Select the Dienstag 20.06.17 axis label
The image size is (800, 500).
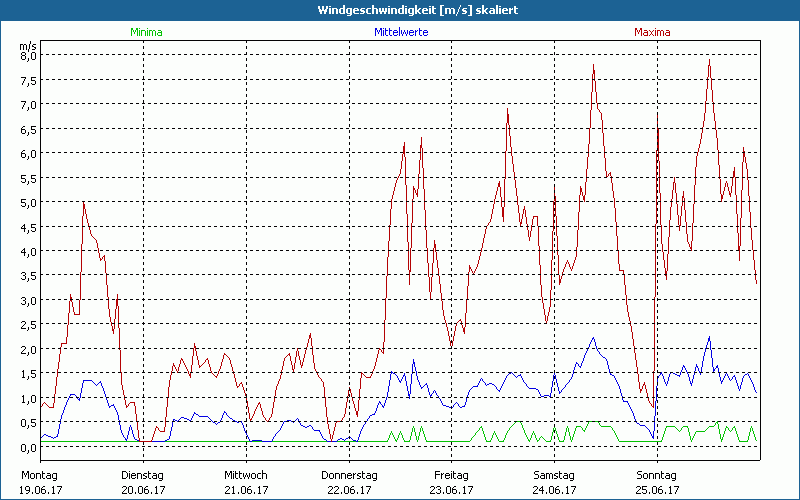click(x=142, y=482)
